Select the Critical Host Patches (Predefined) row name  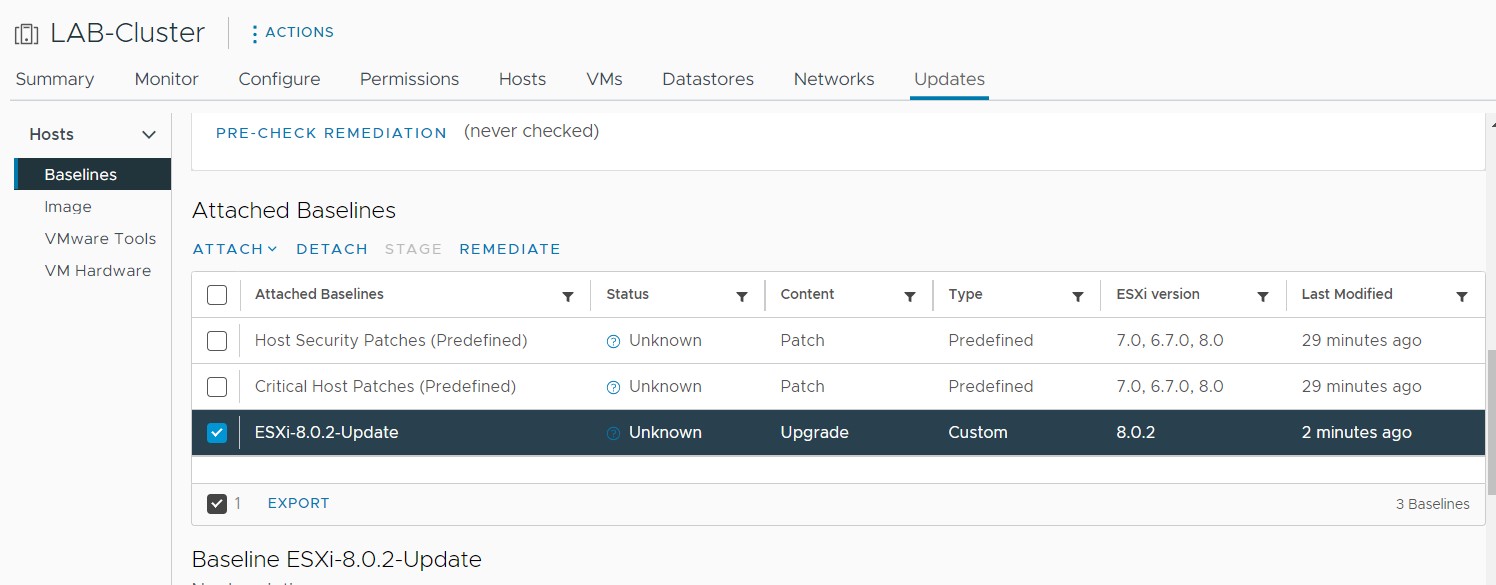(x=385, y=387)
